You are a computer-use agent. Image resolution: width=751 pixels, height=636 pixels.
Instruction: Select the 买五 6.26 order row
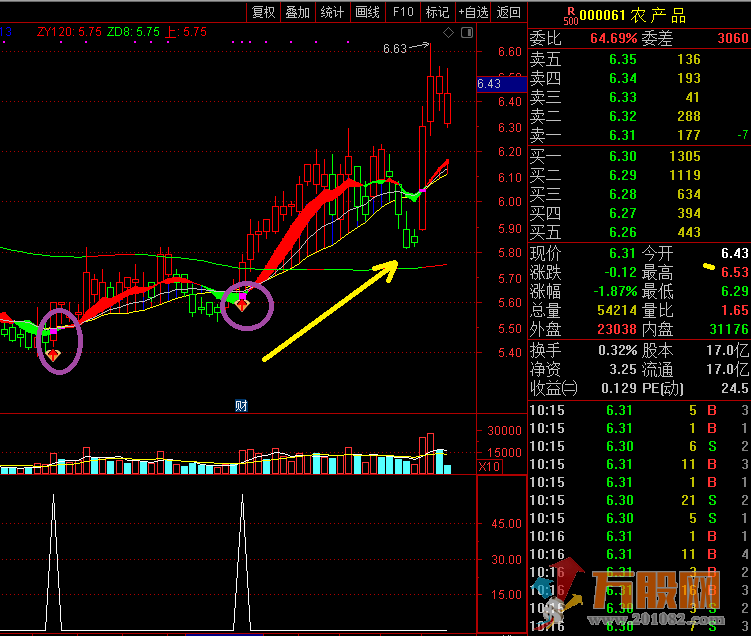pyautogui.click(x=639, y=232)
